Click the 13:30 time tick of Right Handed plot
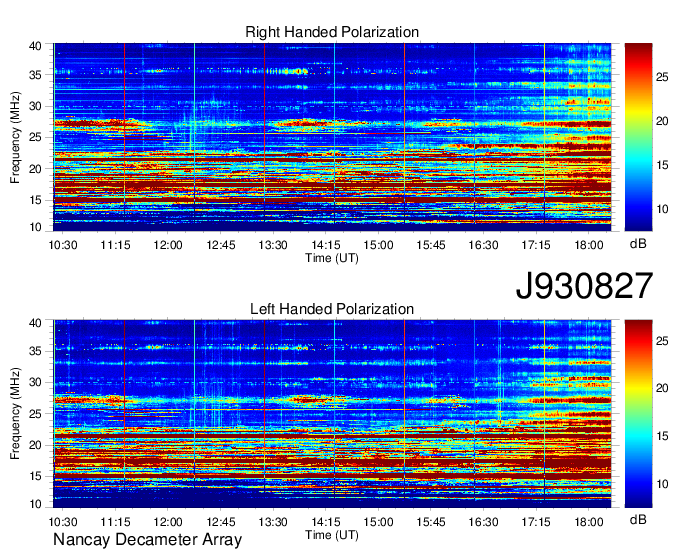The height and width of the screenshot is (552, 680). click(273, 245)
